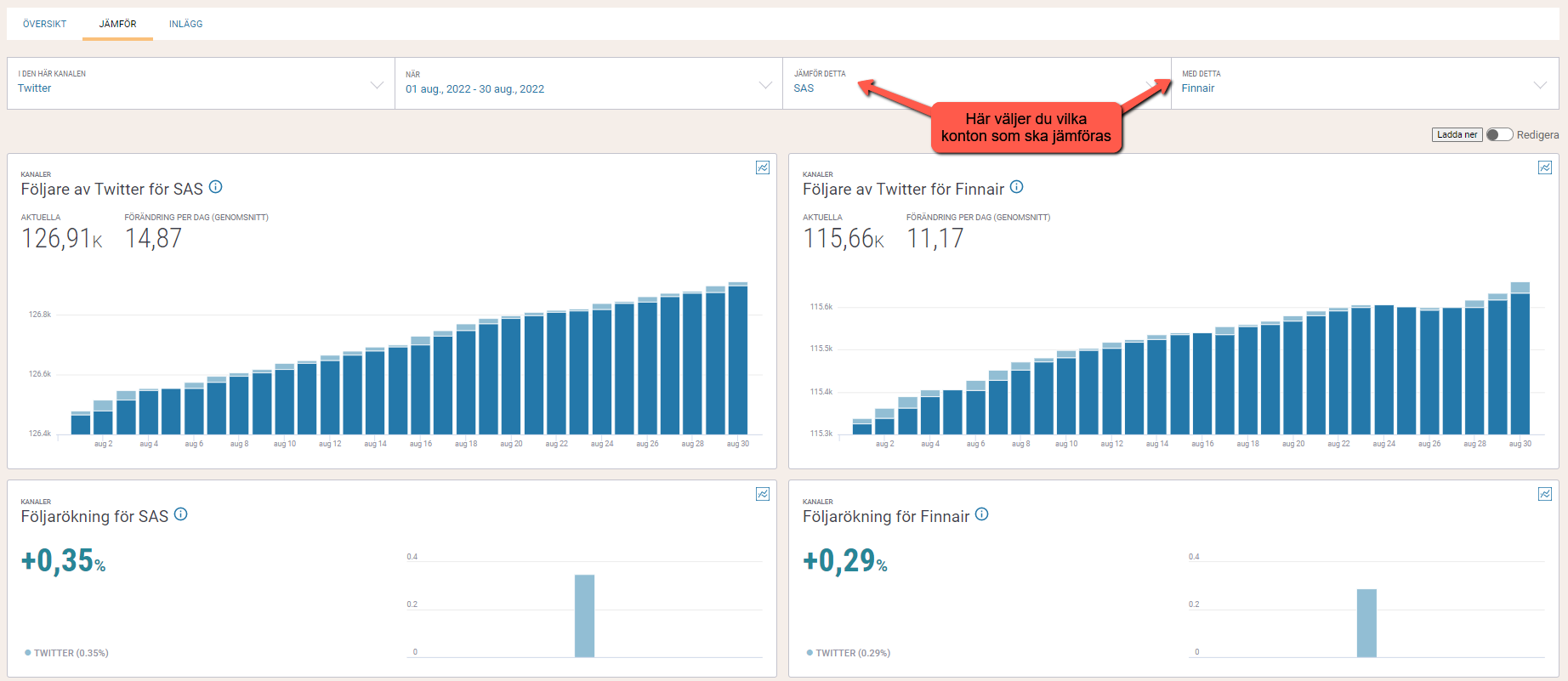Image resolution: width=1568 pixels, height=681 pixels.
Task: Toggle the Redigera switch
Action: 1499,134
